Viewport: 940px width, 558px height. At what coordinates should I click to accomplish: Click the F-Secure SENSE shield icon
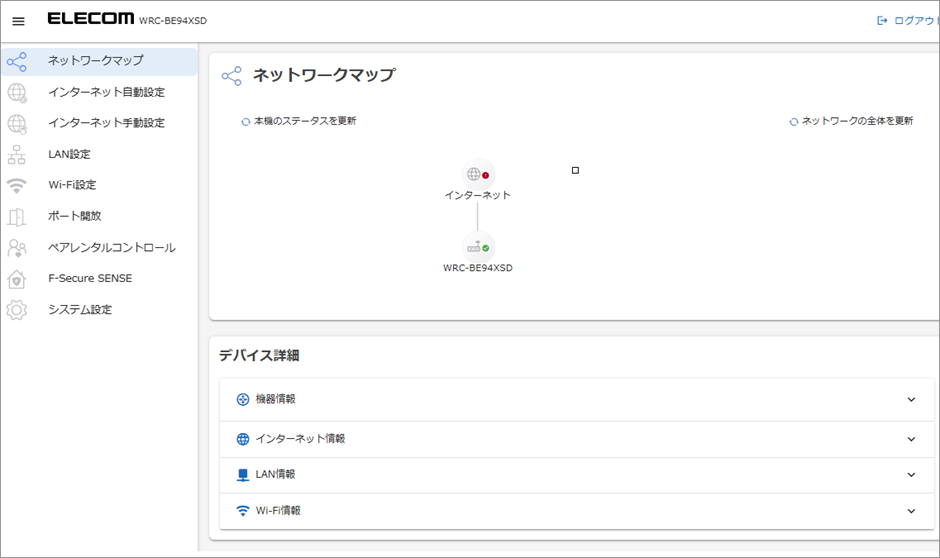coord(17,278)
